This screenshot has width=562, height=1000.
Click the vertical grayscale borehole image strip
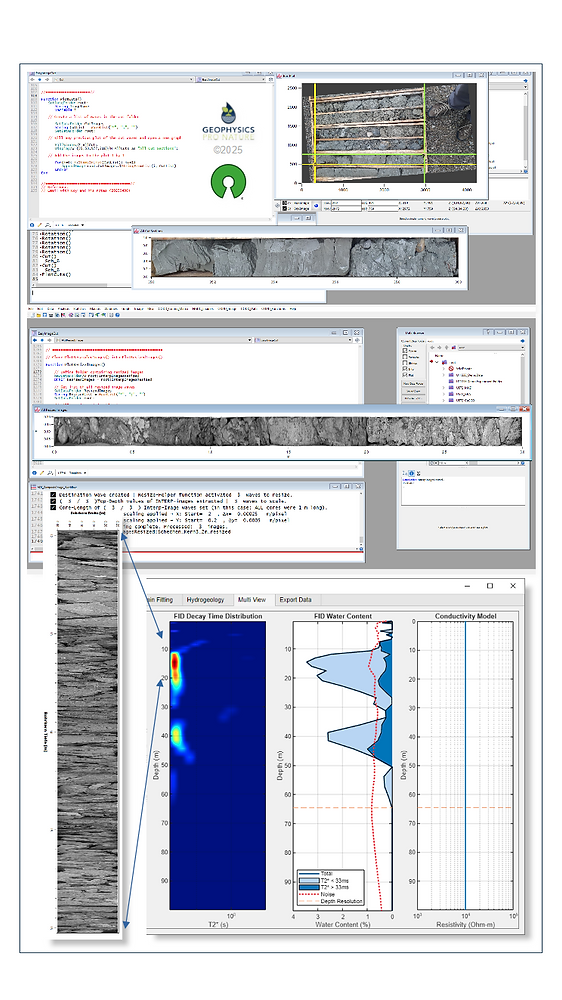pos(88,730)
